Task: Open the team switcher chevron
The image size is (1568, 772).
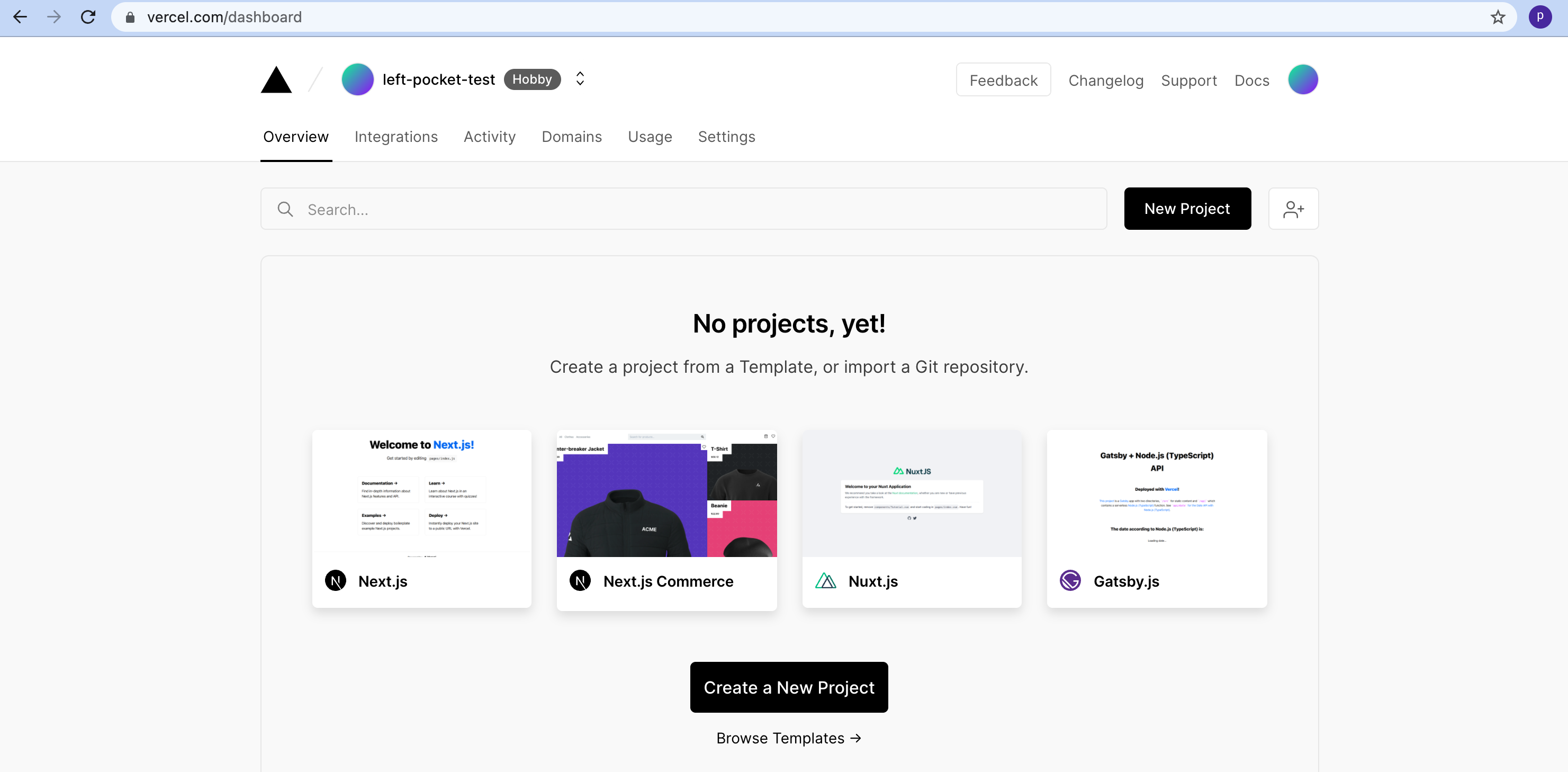Action: (579, 78)
